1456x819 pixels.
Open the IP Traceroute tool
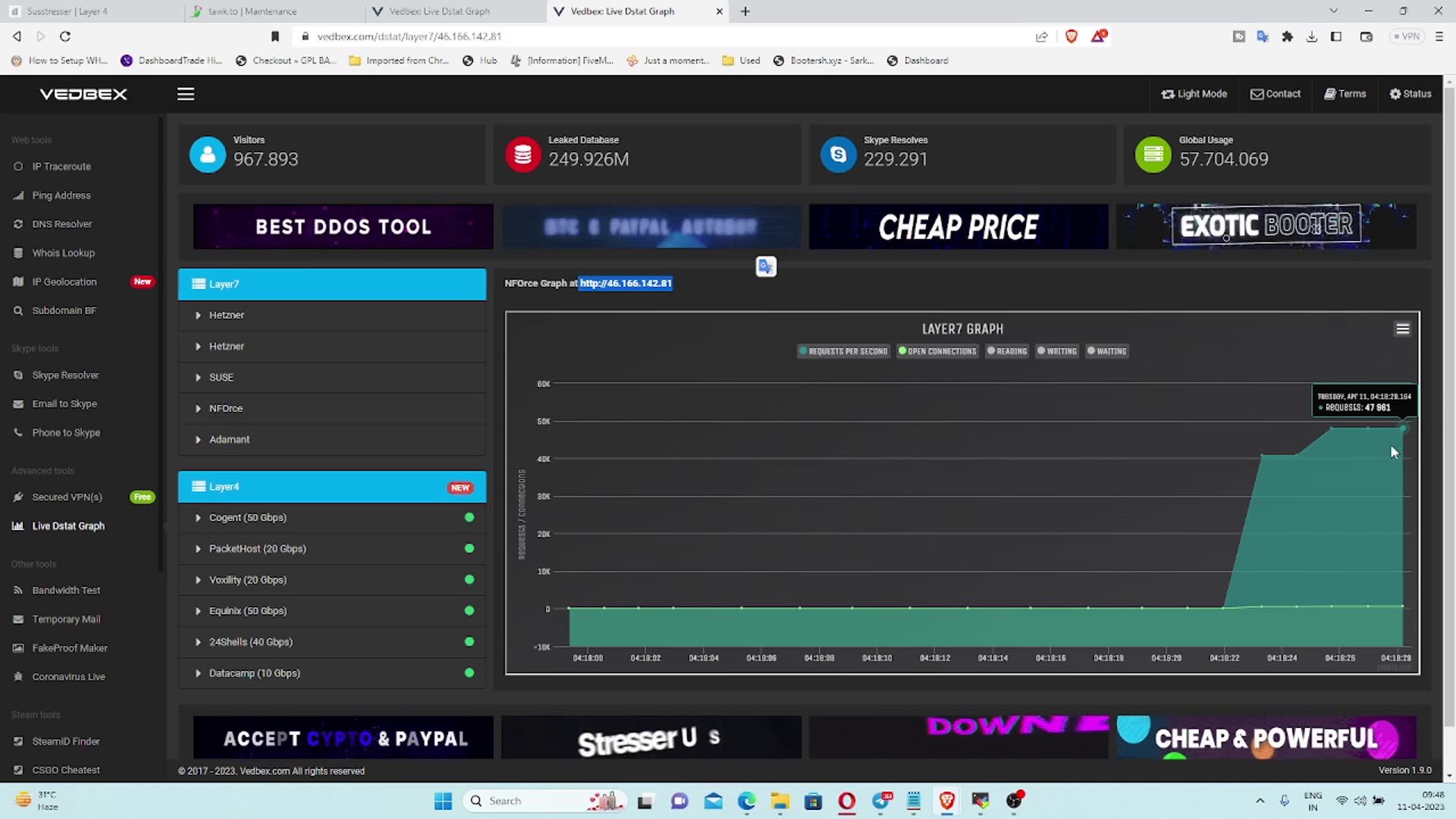coord(60,166)
